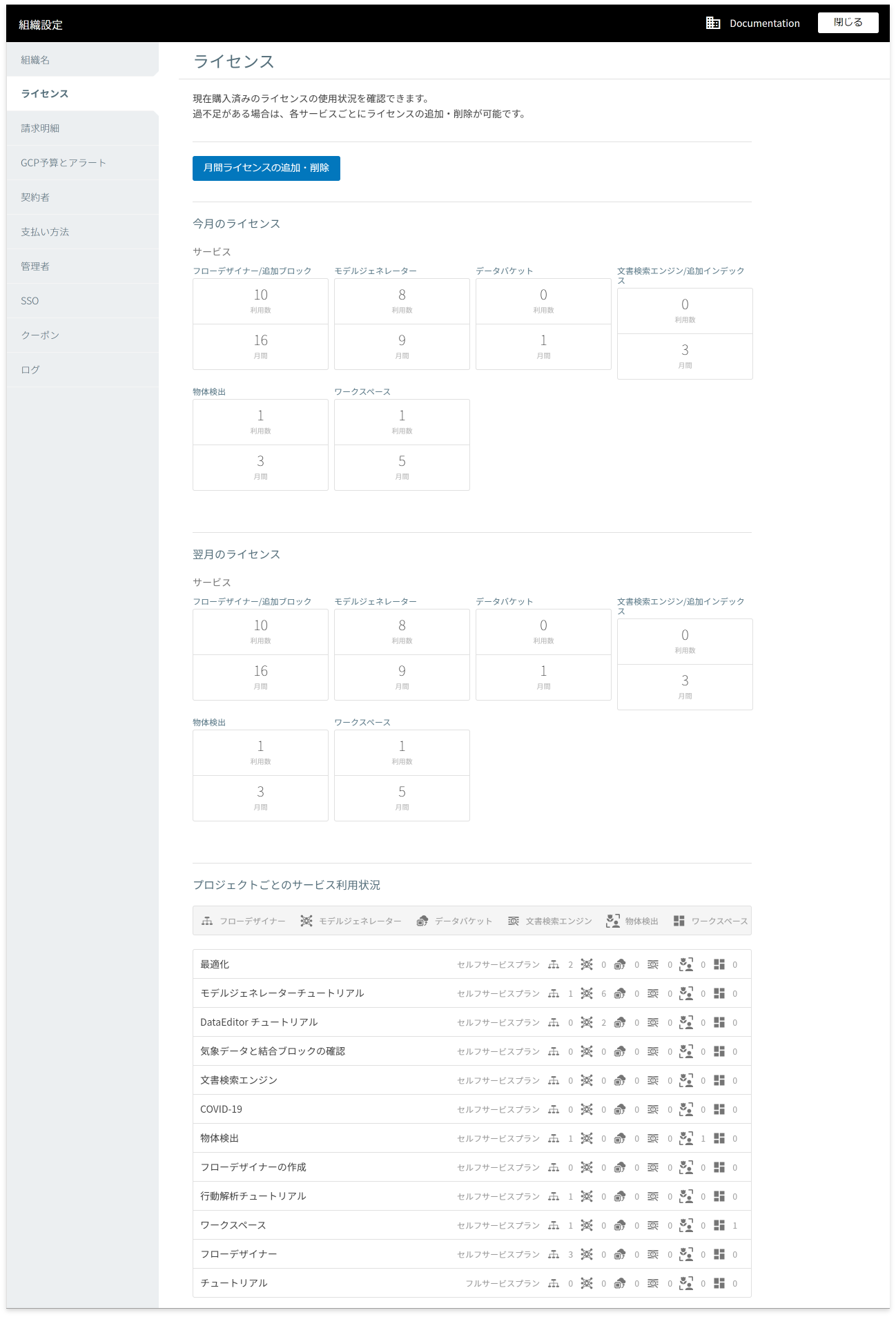Click the モデルジェネレーターチュートリアル project name

click(282, 993)
